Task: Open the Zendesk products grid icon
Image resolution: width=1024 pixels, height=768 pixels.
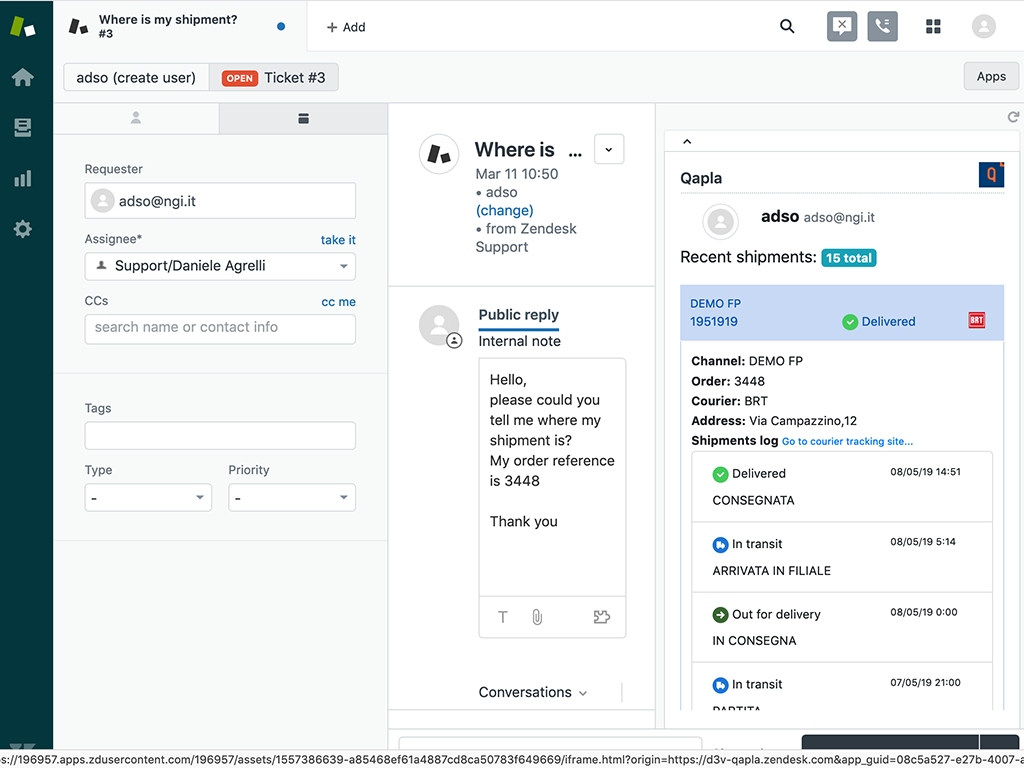Action: (x=933, y=27)
